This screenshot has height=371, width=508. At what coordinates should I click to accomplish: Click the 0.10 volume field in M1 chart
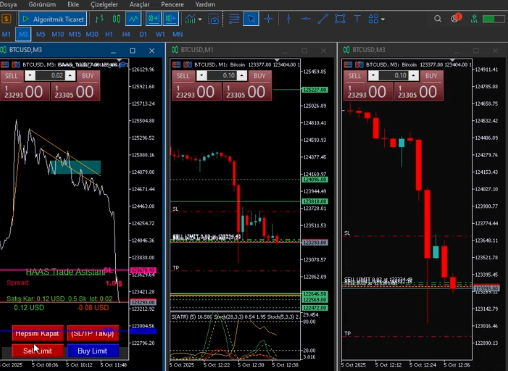click(x=222, y=76)
